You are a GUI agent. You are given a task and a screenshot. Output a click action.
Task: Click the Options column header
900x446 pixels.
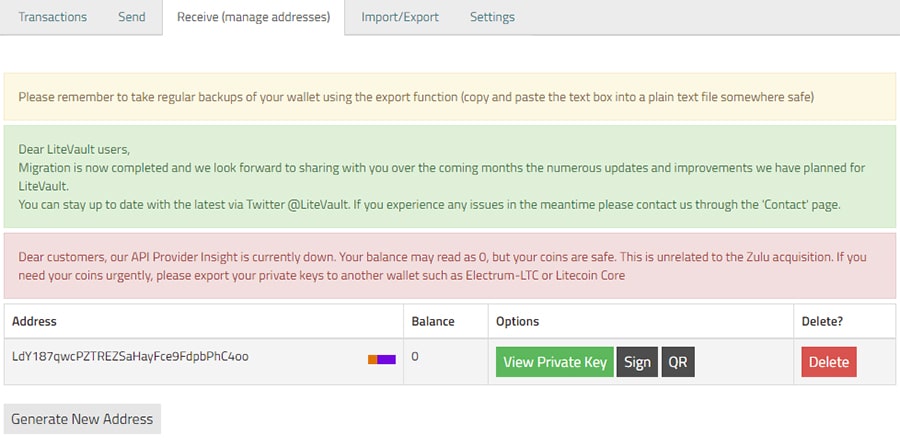point(517,321)
